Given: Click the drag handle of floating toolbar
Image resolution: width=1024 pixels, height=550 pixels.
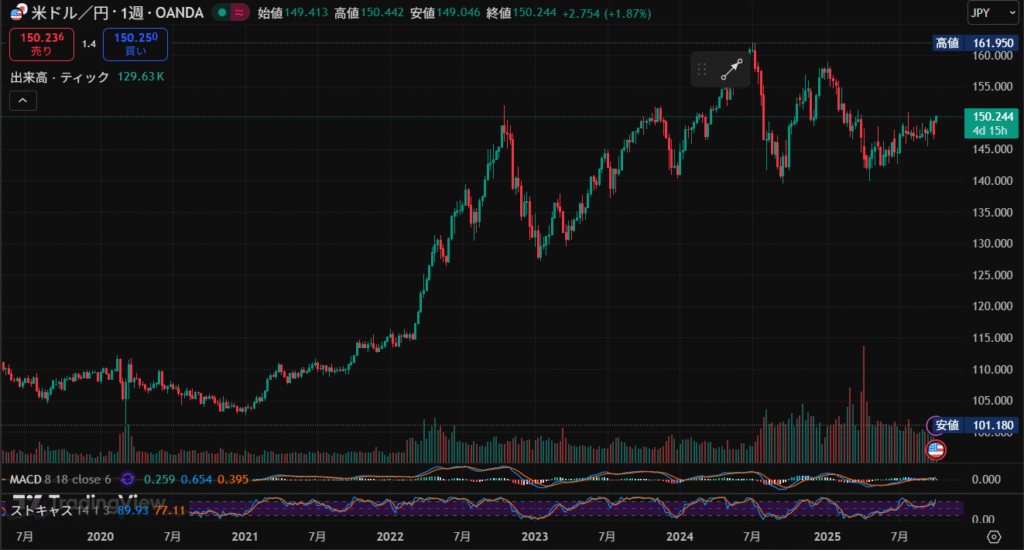Looking at the screenshot, I should (x=702, y=70).
